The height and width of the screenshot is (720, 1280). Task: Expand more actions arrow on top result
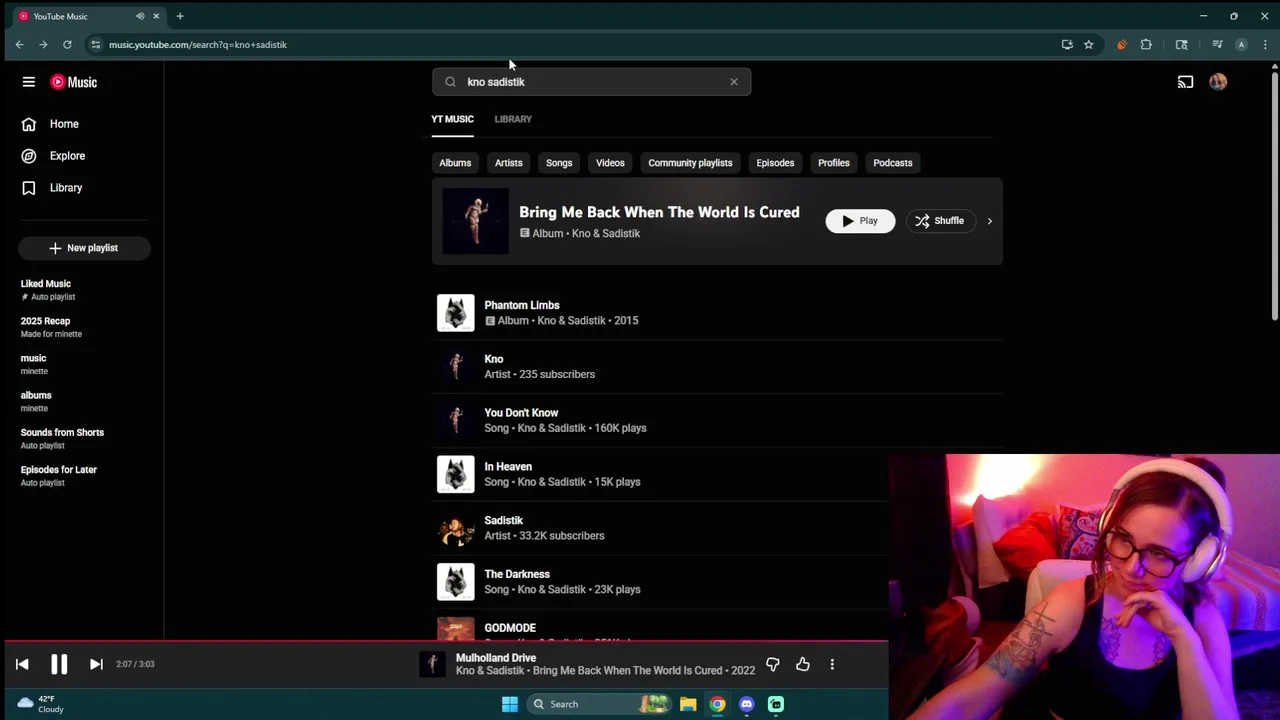coord(989,221)
